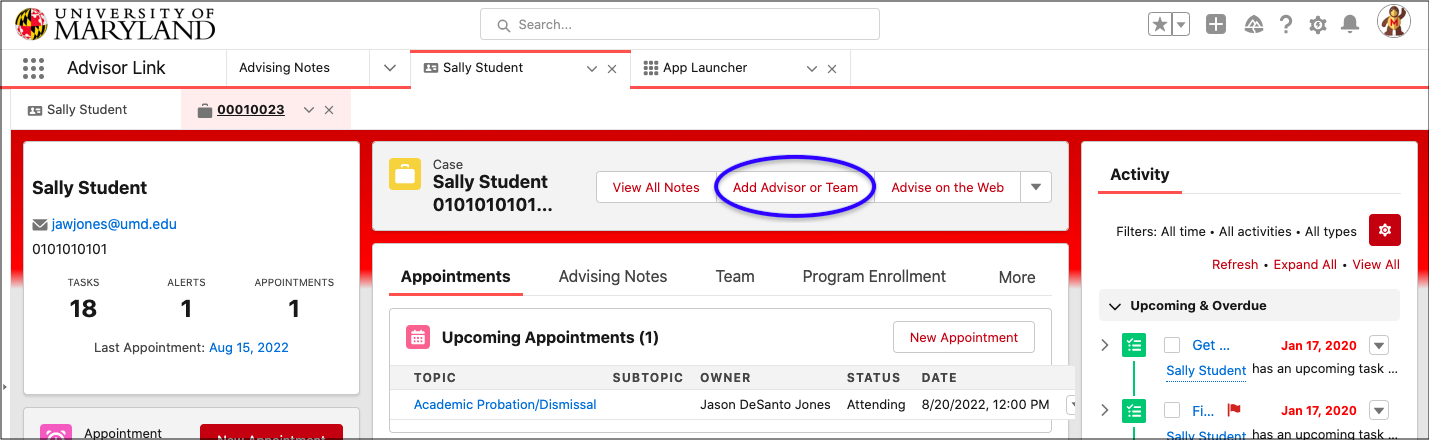Click Add Advisor or Team button
1429x440 pixels.
pyautogui.click(x=796, y=187)
